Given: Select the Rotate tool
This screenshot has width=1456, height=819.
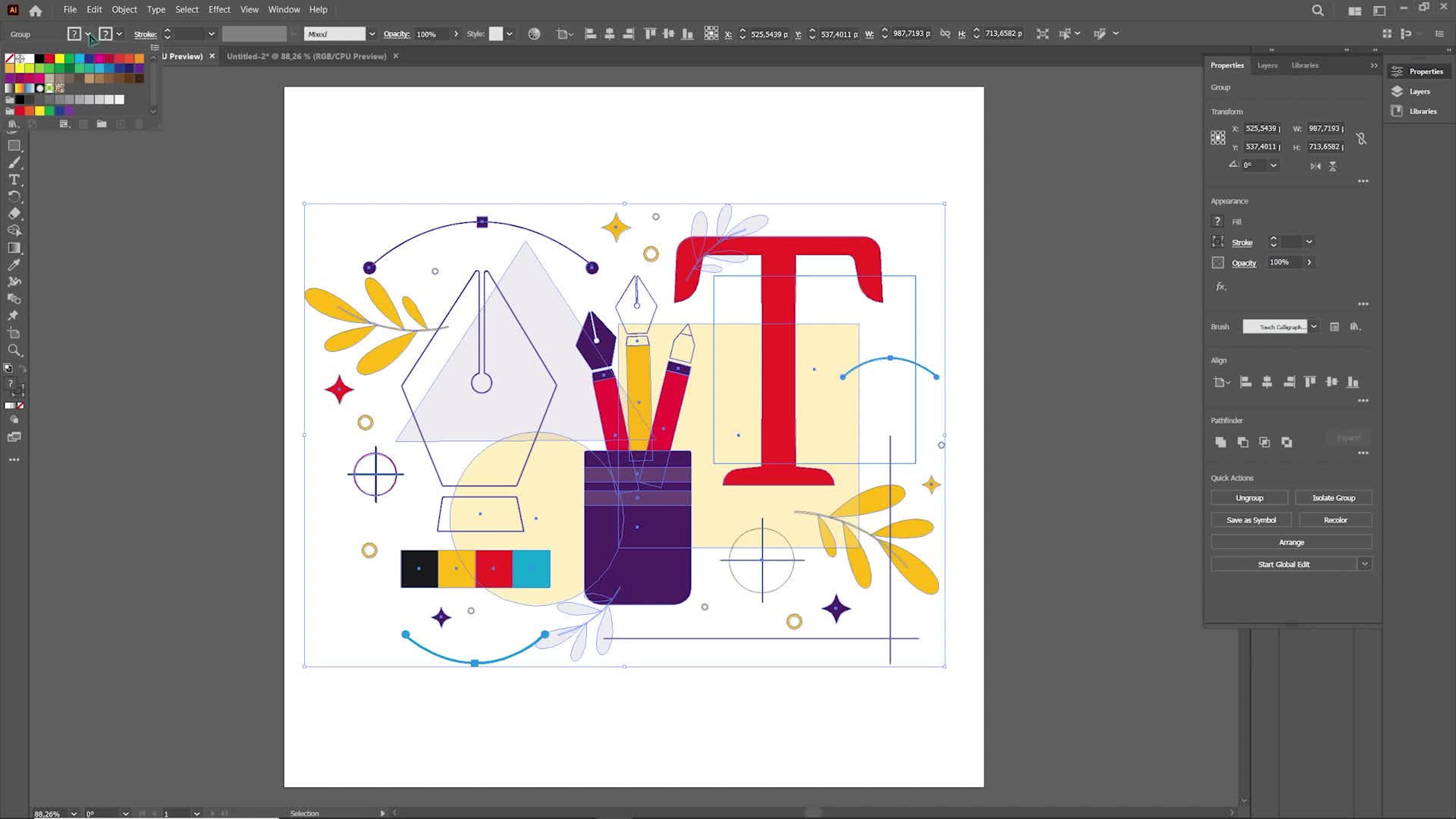Looking at the screenshot, I should coord(14,196).
